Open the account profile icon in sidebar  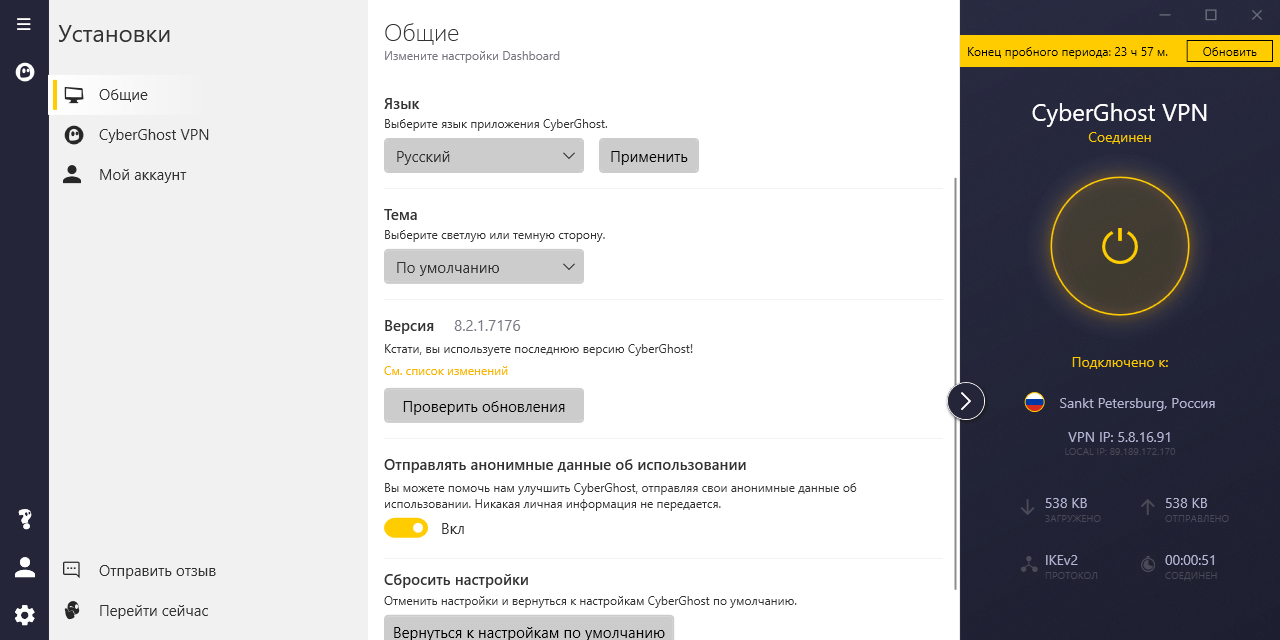[x=25, y=567]
